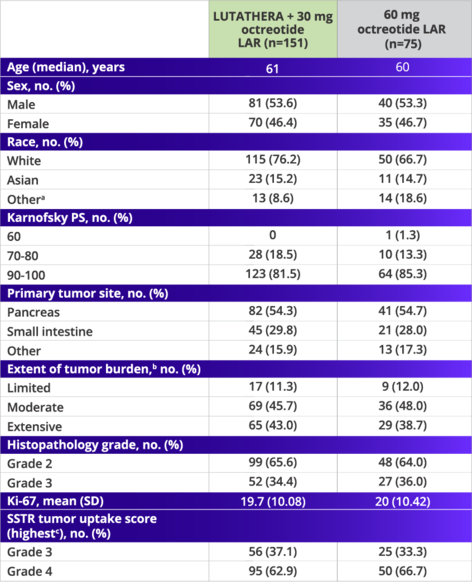Viewport: 472px width, 582px height.
Task: Select the LUTATHERA + 30 mg octreotide LAR column header
Action: [273, 29]
